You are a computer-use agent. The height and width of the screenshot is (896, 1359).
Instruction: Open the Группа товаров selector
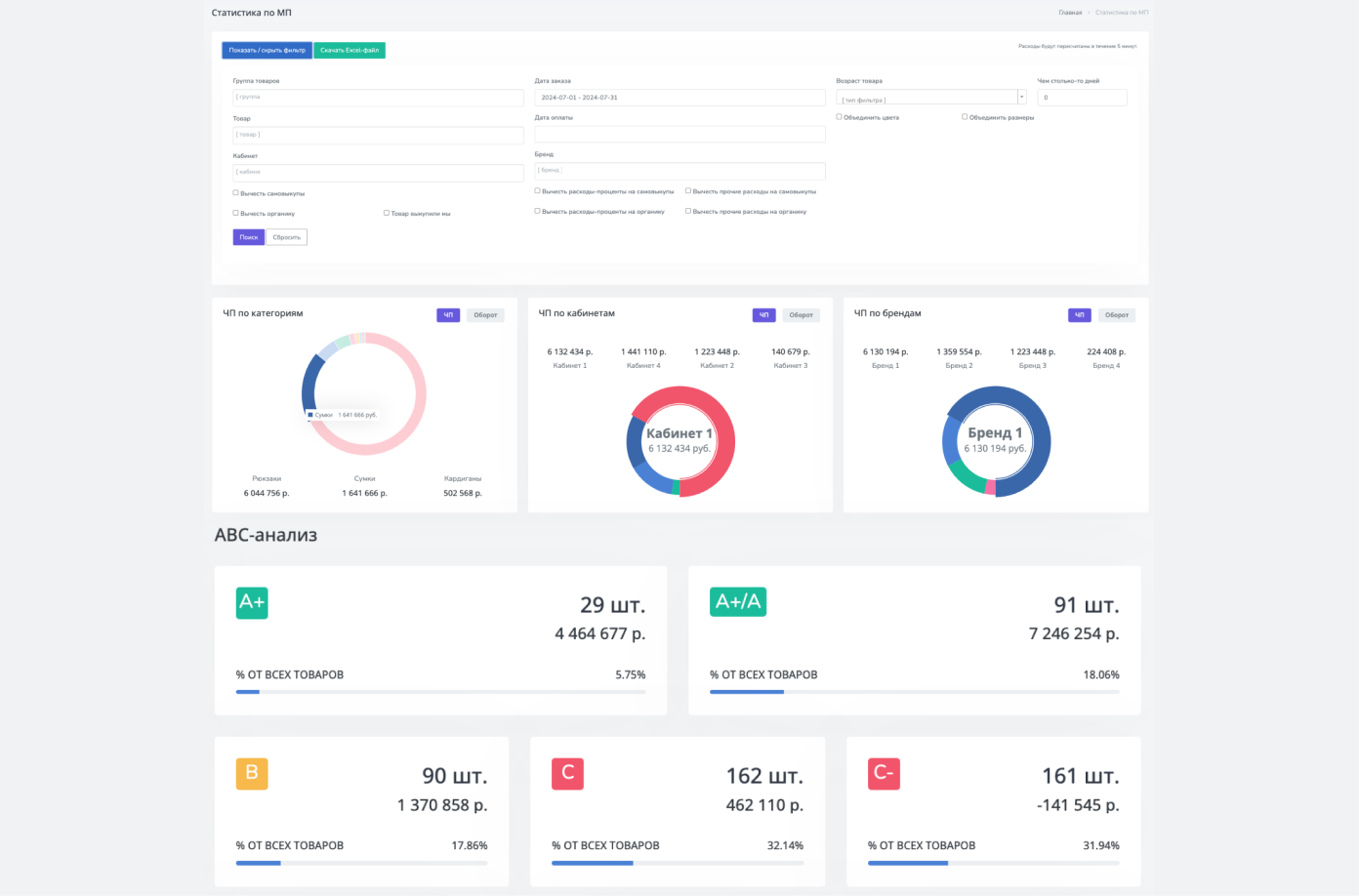coord(378,98)
